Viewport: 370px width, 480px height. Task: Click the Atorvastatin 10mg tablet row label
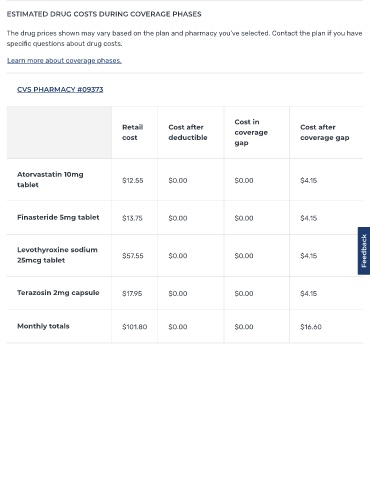[50, 179]
